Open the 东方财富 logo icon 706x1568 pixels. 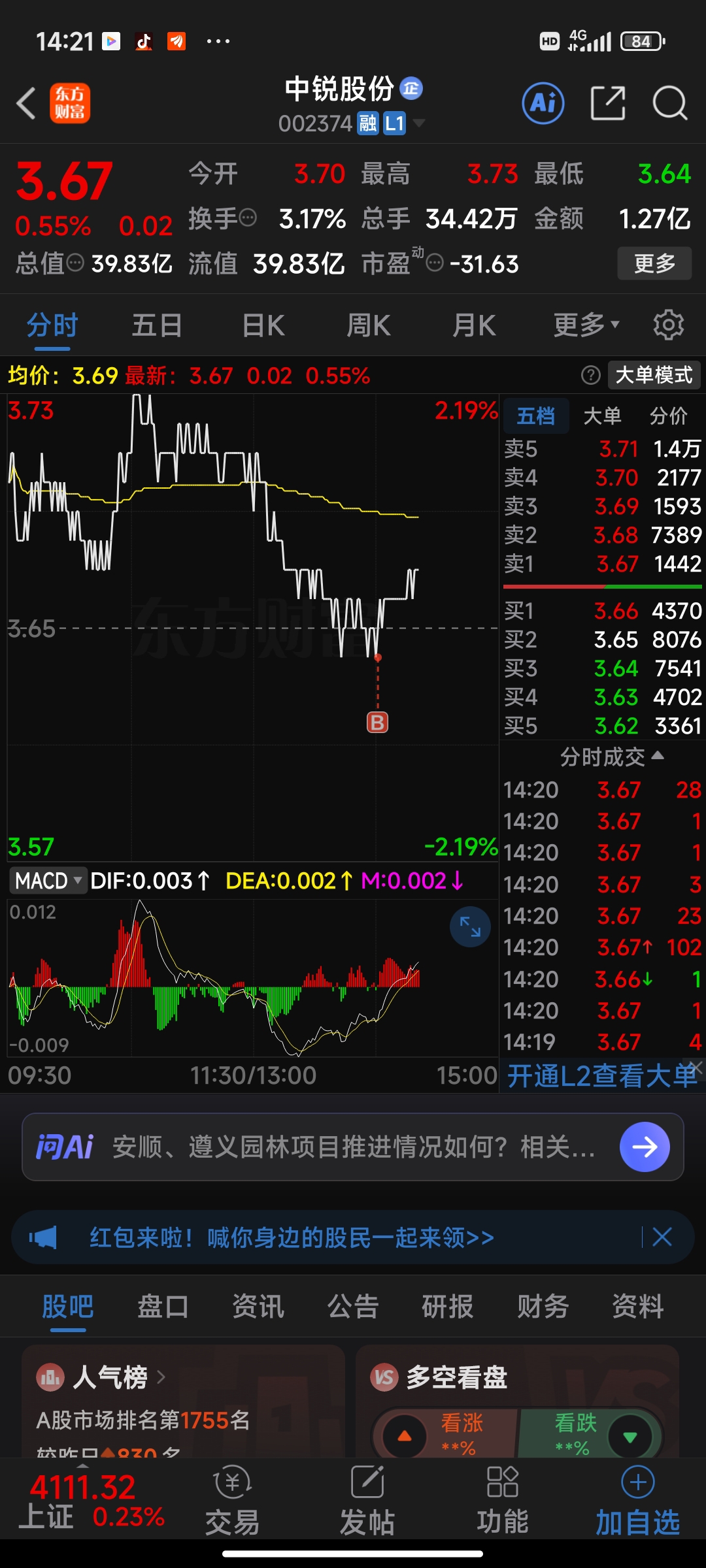click(x=70, y=103)
